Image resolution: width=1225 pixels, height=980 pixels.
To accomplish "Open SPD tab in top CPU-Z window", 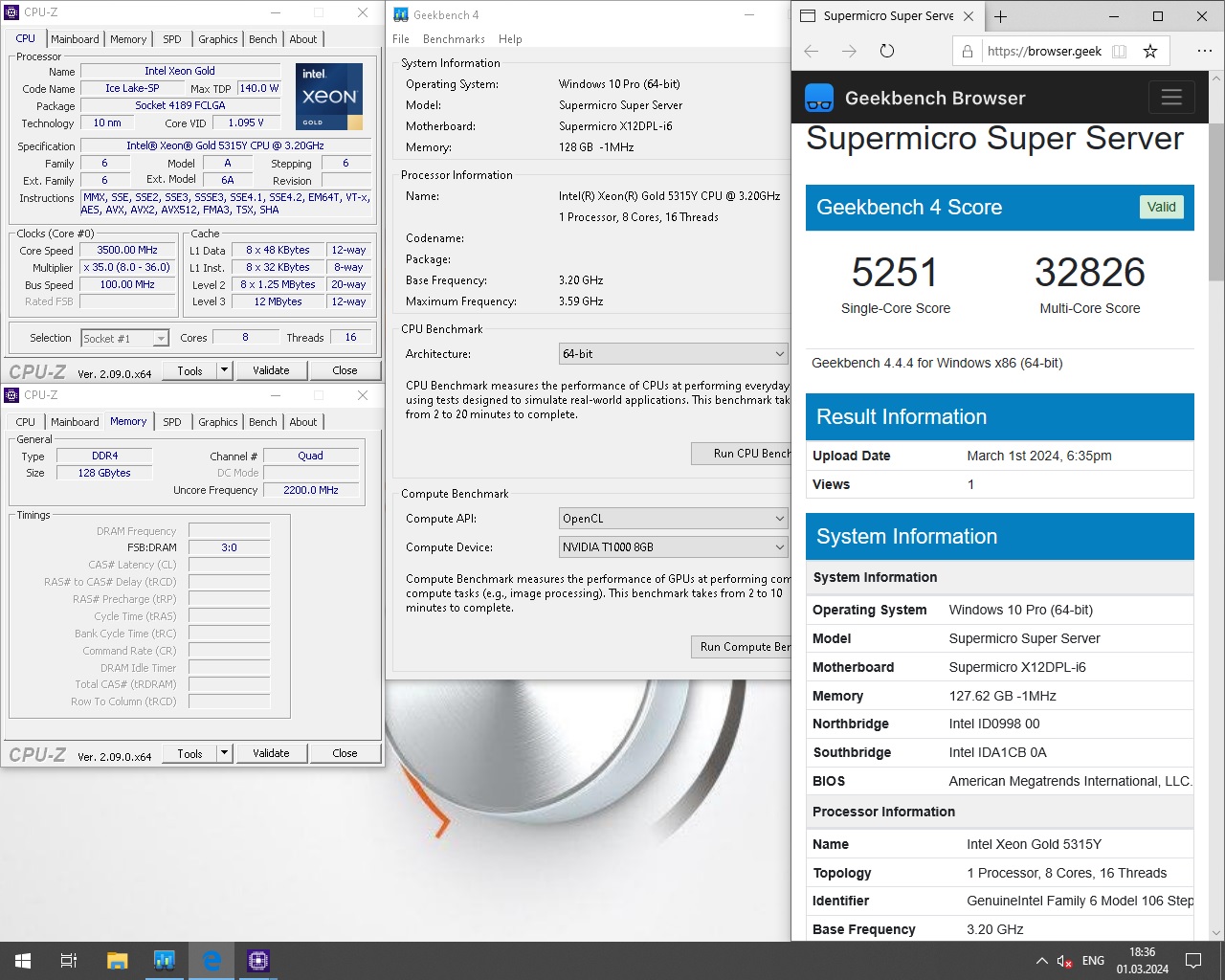I will [x=172, y=39].
